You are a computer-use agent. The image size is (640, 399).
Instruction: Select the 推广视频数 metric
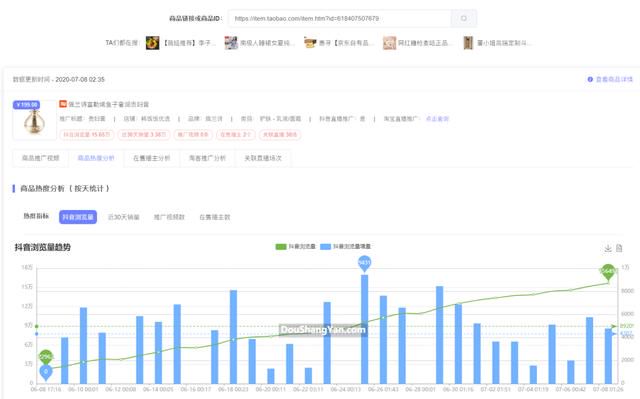tap(169, 217)
